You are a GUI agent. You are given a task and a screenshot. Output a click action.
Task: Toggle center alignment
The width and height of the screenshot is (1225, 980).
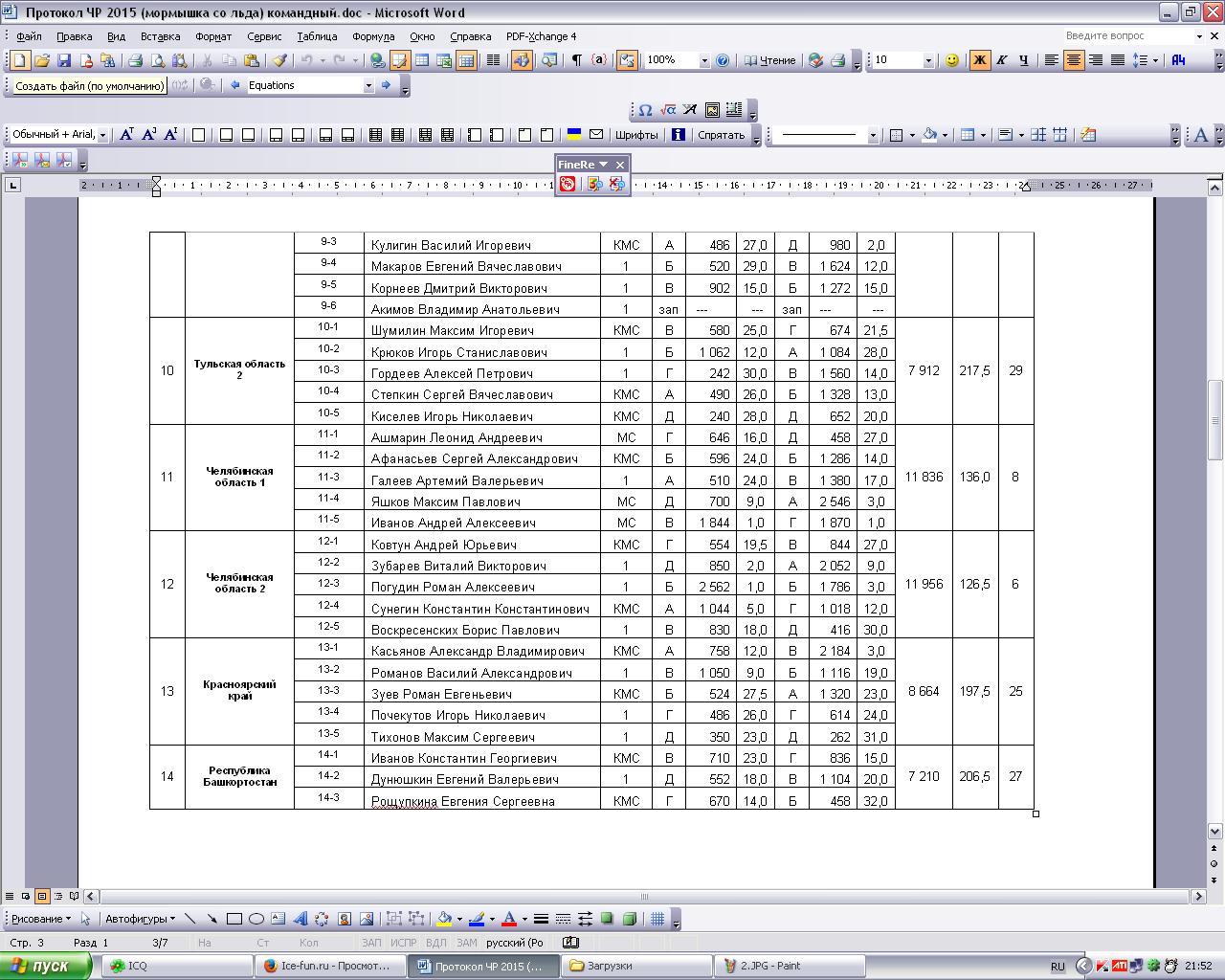coord(1073,60)
